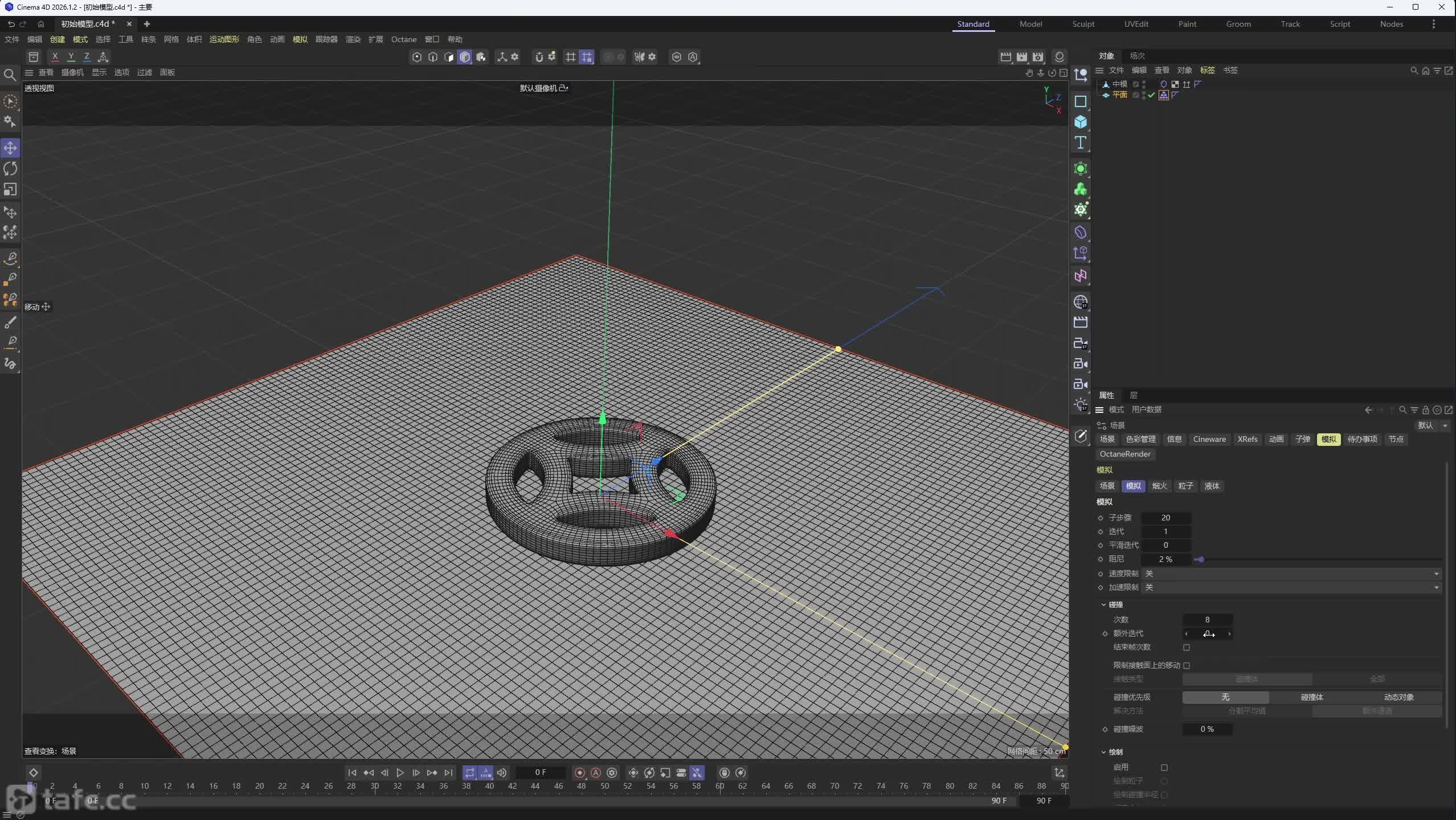Select the Scale tool

coord(10,189)
